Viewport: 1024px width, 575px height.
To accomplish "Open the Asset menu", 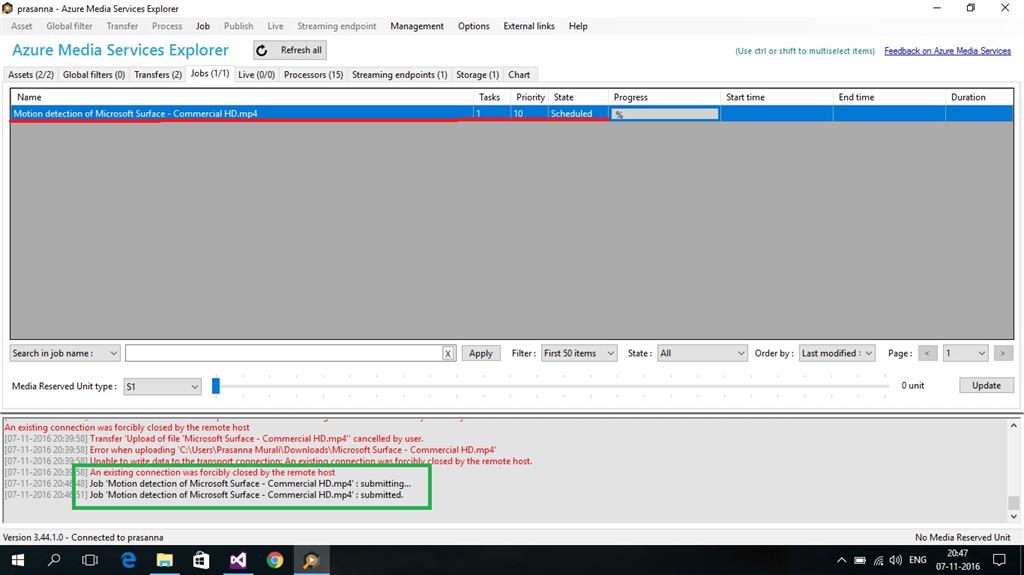I will (22, 26).
